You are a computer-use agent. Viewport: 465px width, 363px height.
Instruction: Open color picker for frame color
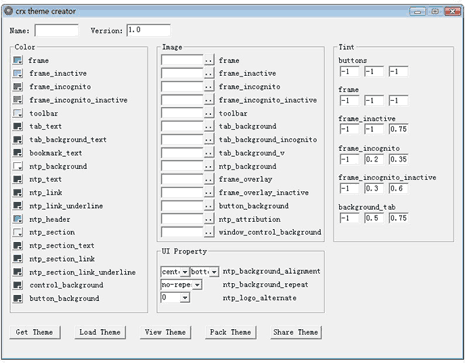[x=18, y=60]
